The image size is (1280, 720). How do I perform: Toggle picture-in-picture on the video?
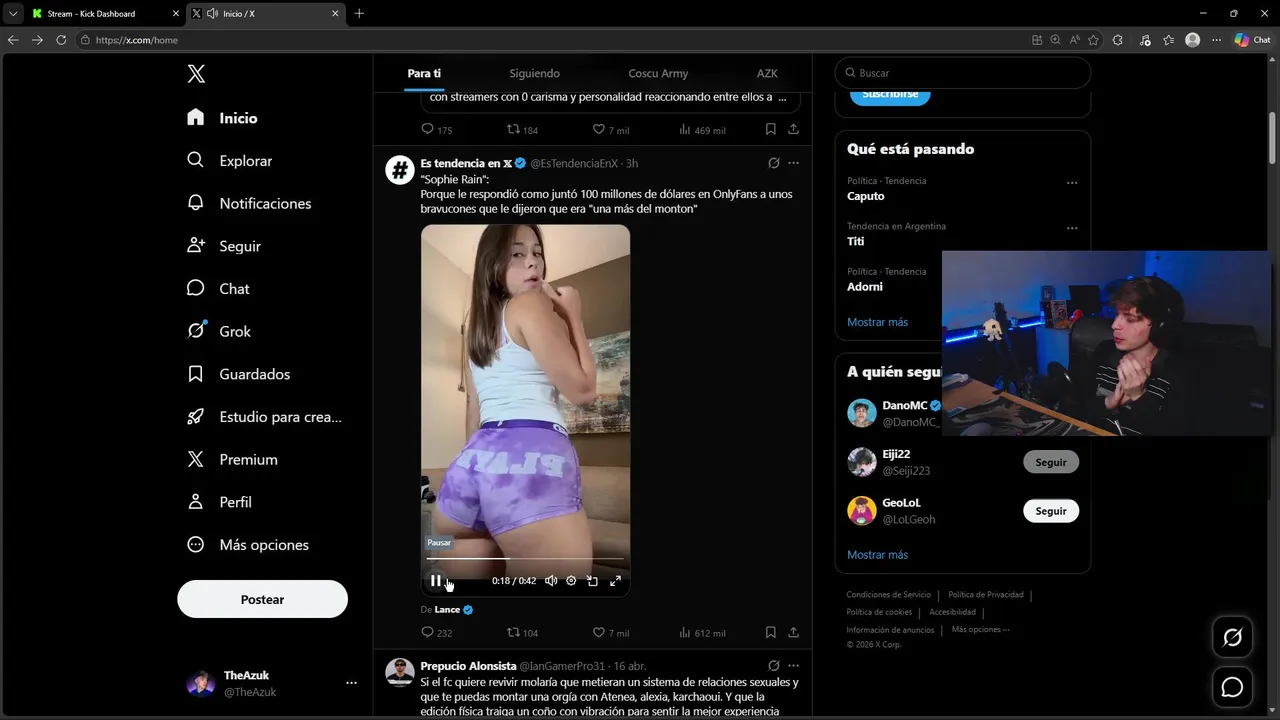pos(592,581)
